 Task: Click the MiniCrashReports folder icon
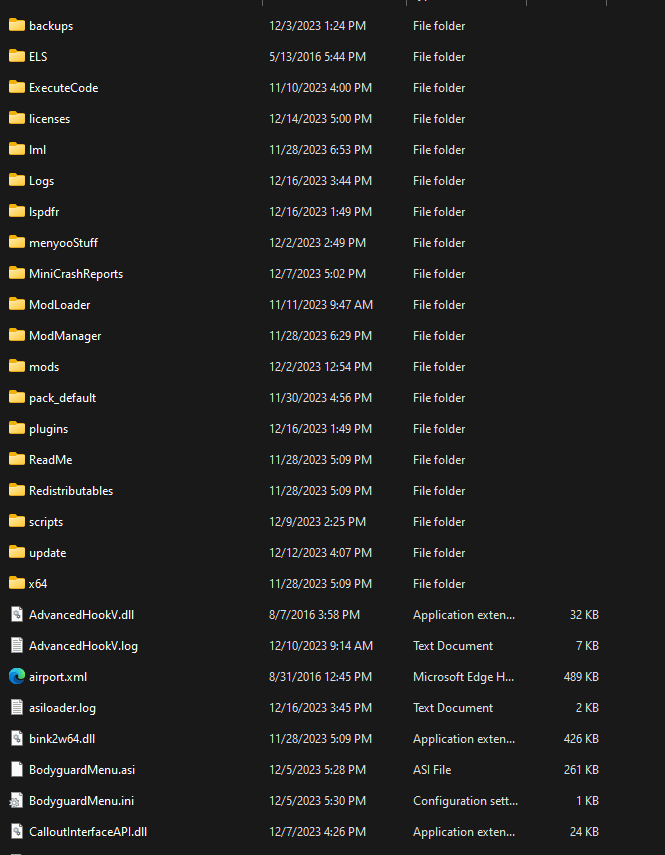tap(17, 273)
